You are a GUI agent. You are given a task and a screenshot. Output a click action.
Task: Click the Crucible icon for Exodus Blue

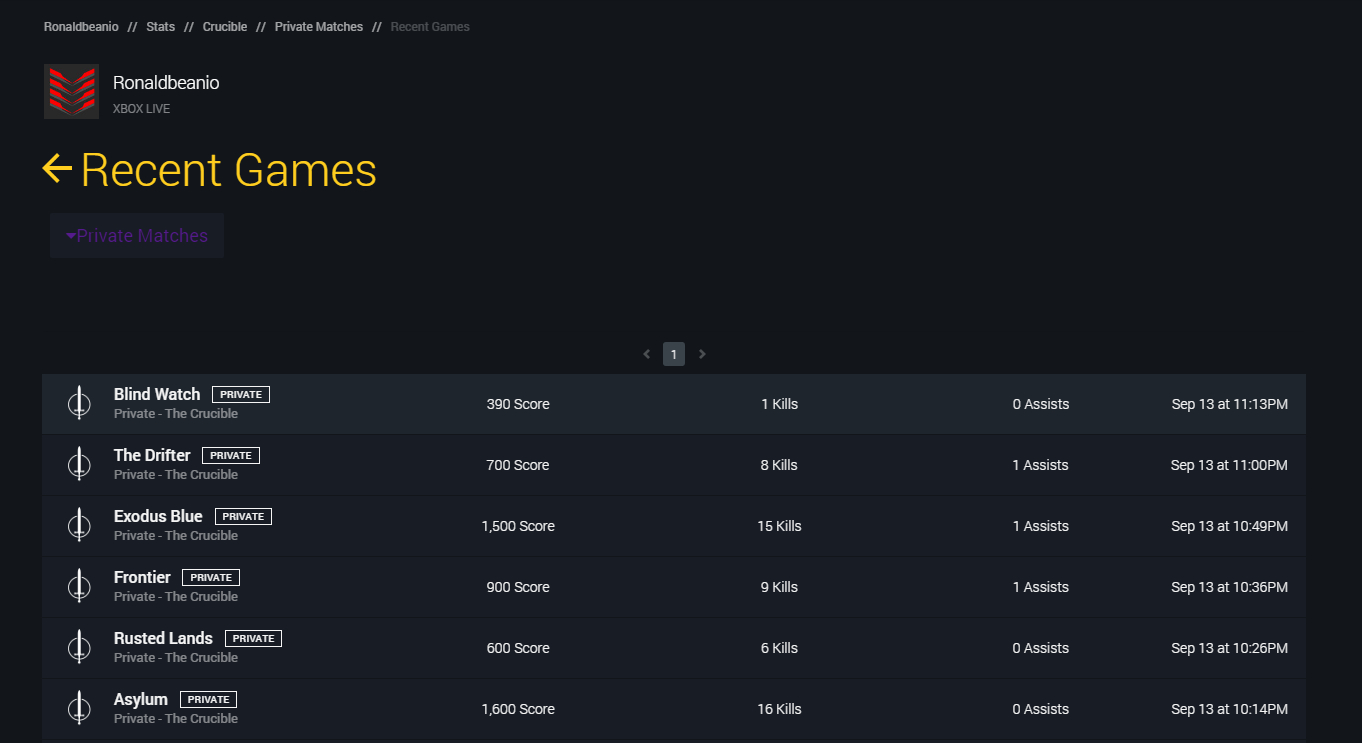pos(79,526)
